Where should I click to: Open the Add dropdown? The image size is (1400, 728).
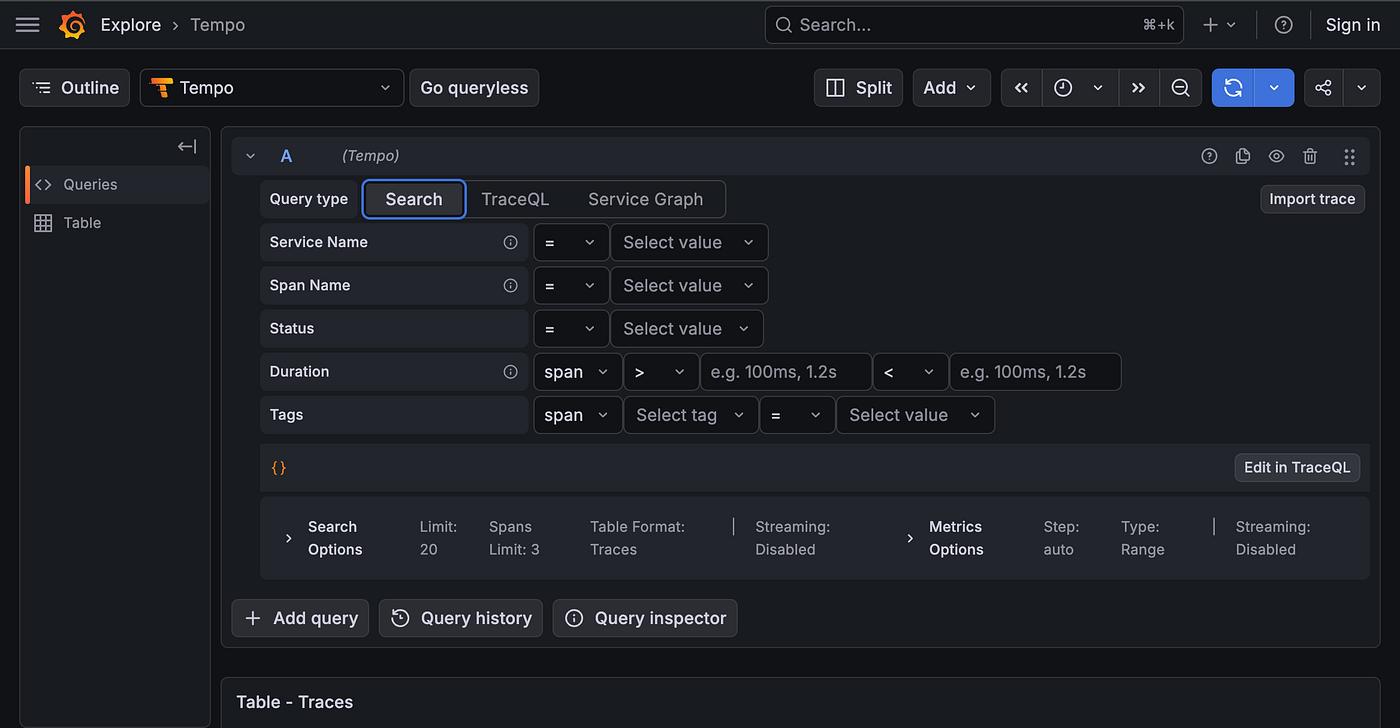pos(951,88)
